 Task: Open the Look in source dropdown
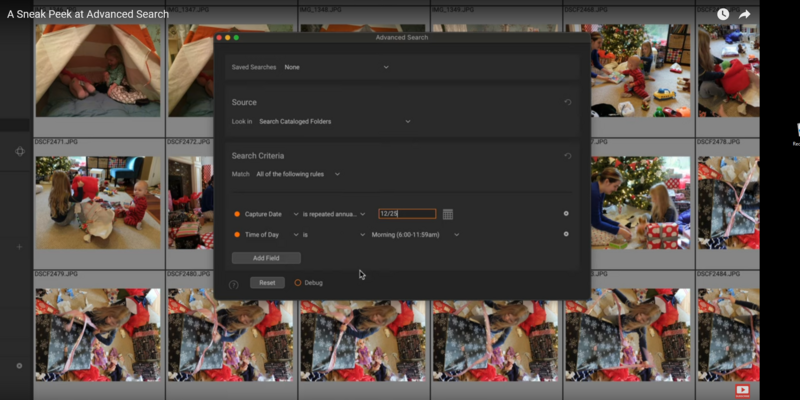[334, 121]
